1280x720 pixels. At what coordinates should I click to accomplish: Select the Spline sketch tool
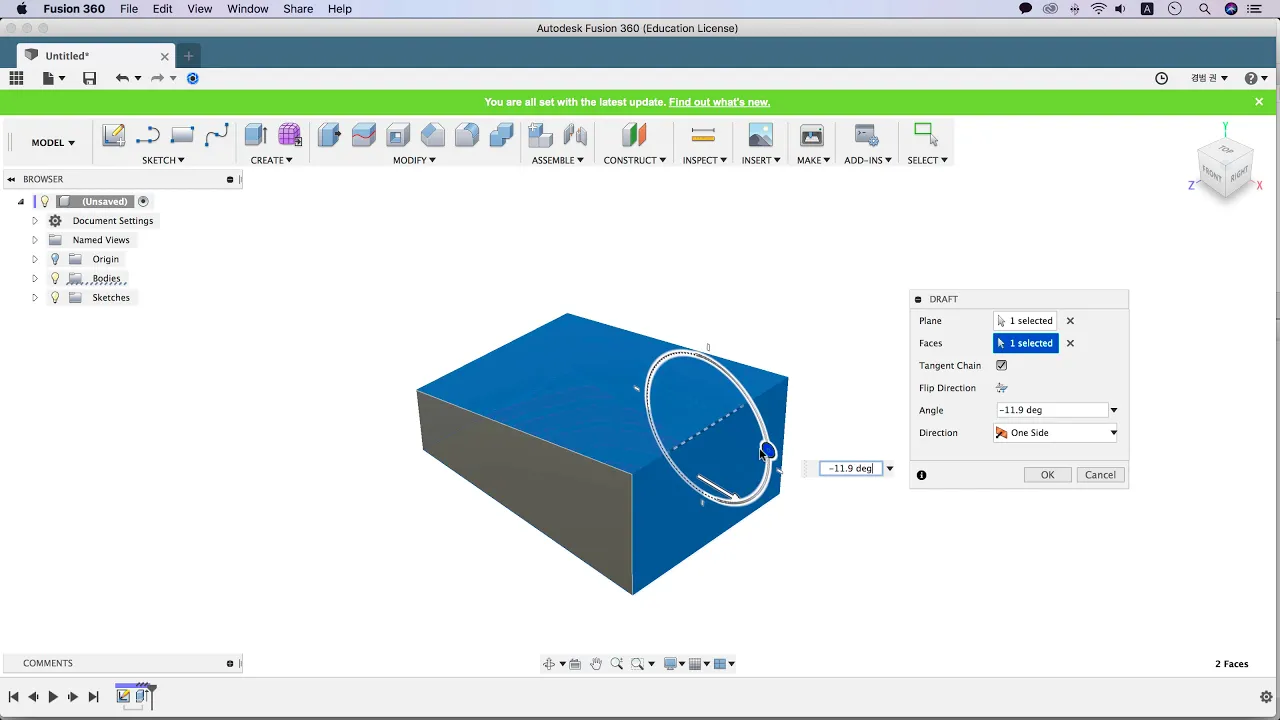216,135
